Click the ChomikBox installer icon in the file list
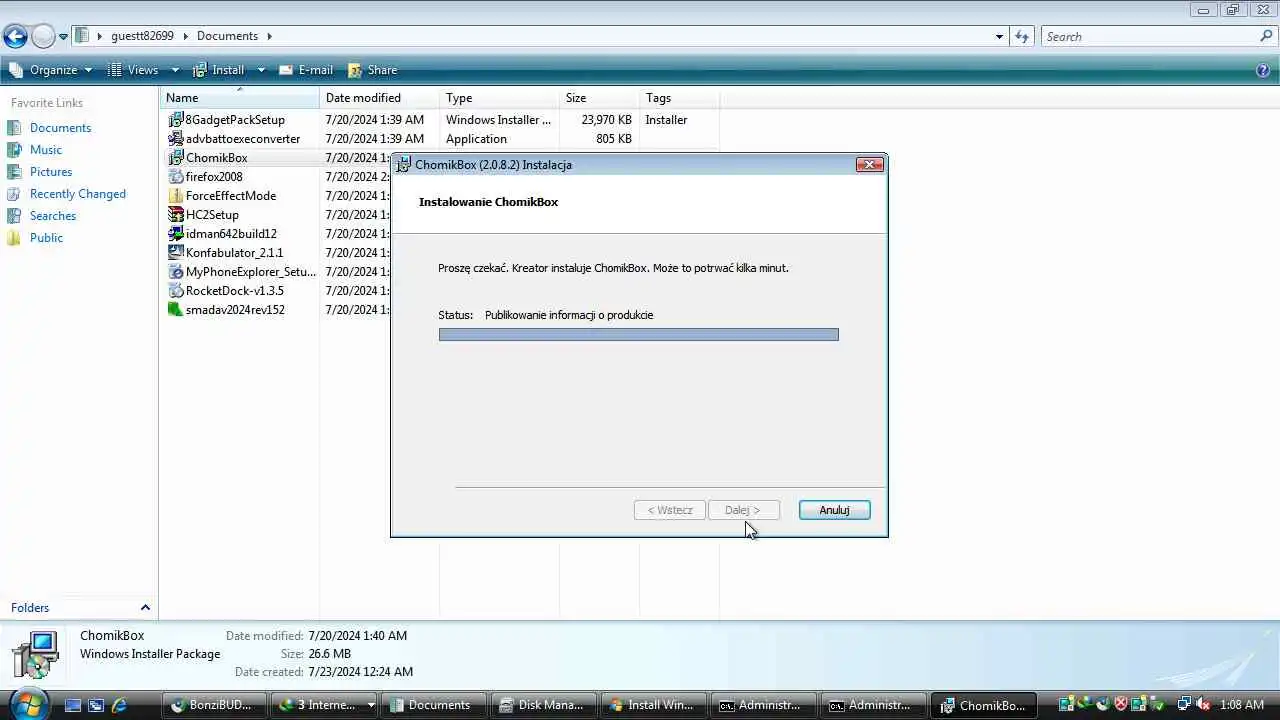1280x720 pixels. [176, 158]
